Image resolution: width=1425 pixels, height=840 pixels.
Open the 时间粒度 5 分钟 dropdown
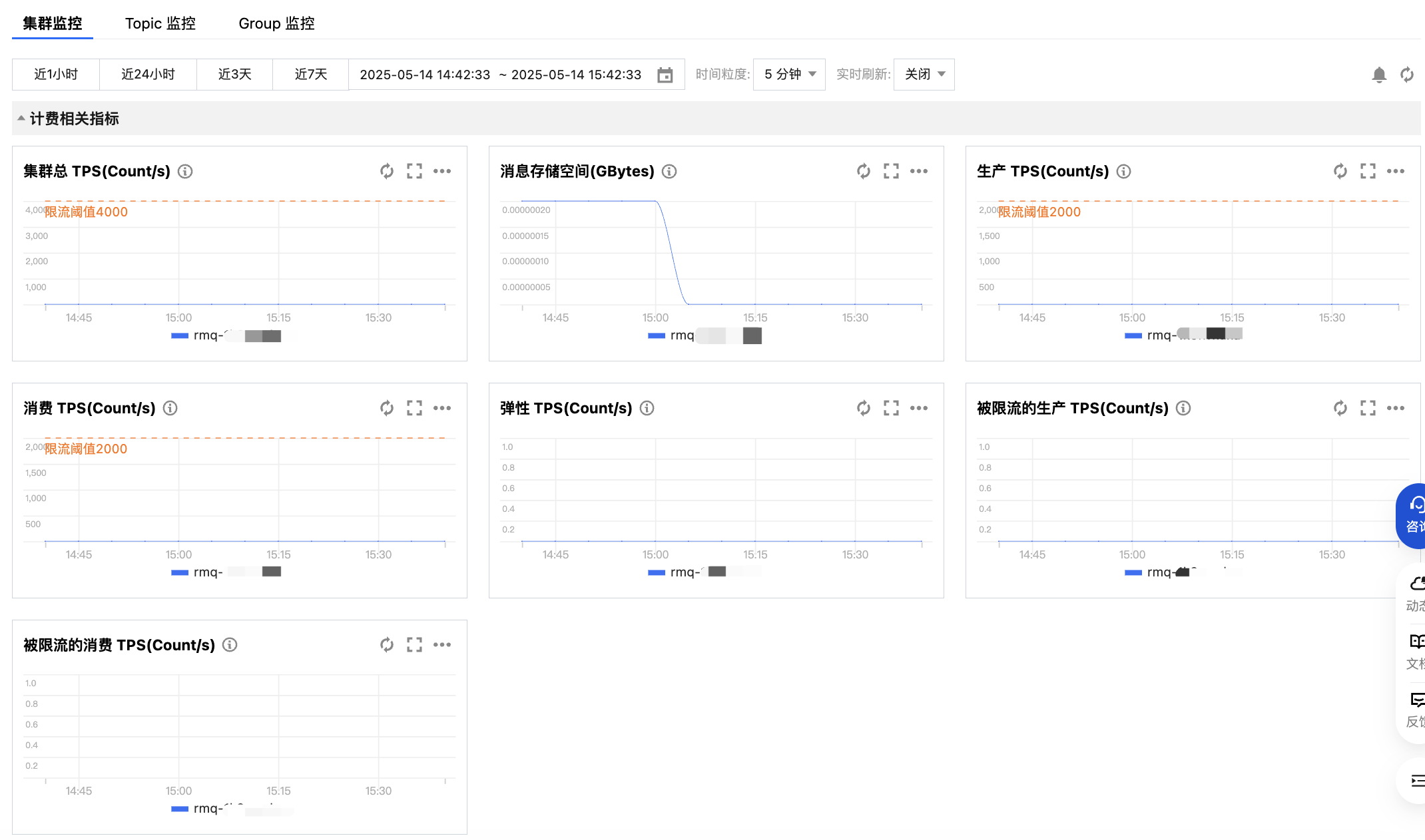point(789,75)
